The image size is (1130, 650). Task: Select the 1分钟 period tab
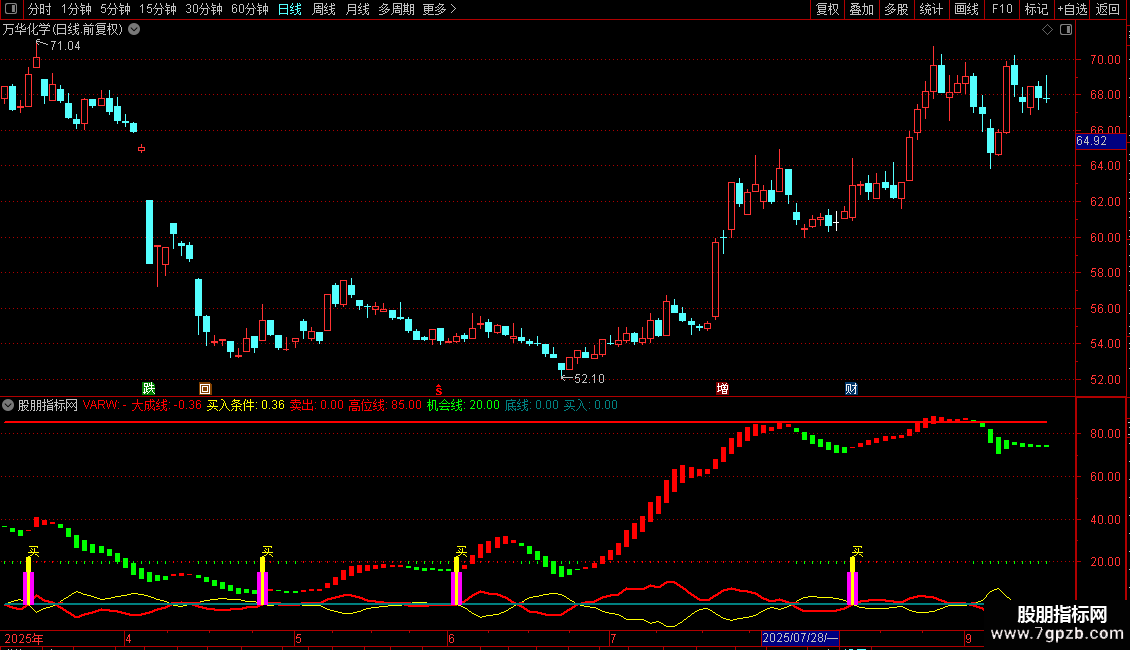pyautogui.click(x=76, y=9)
